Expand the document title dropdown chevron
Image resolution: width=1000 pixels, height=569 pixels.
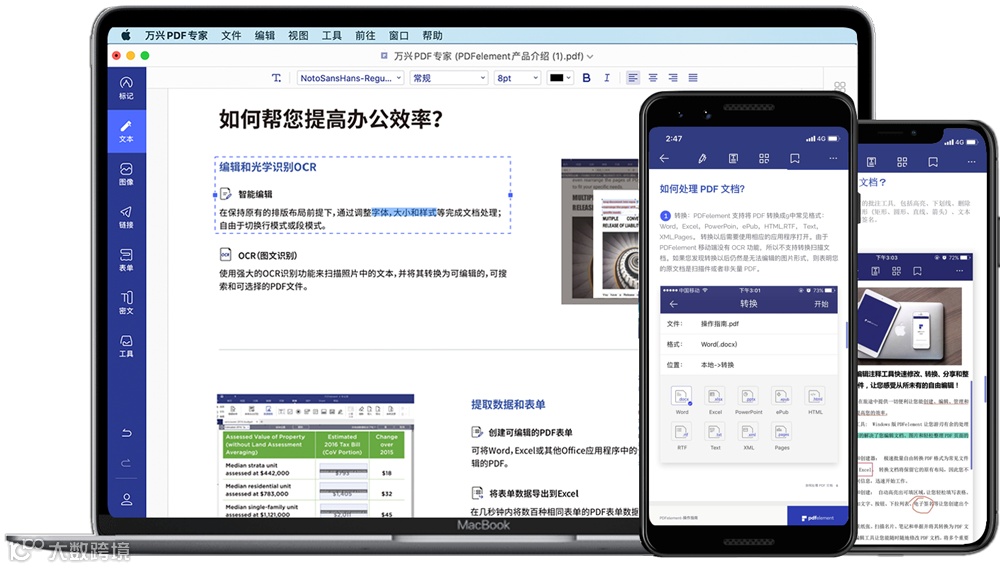[590, 57]
